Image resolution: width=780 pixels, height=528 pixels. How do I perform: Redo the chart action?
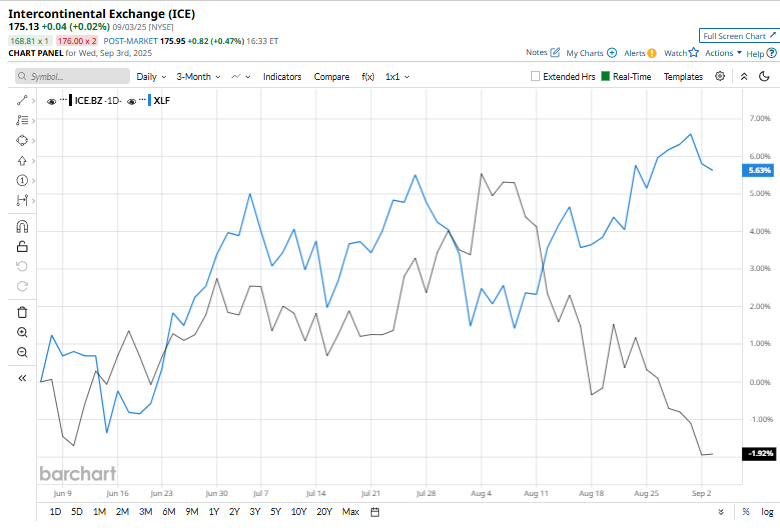coord(22,286)
